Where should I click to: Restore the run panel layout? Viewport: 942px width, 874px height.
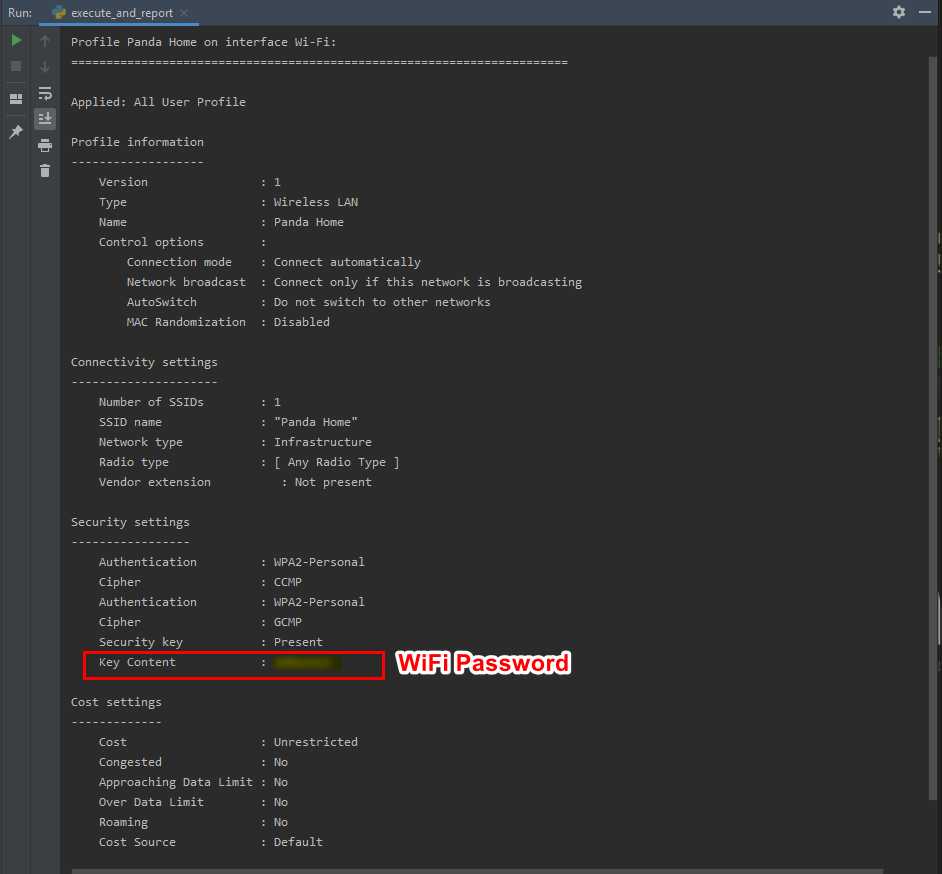16,99
